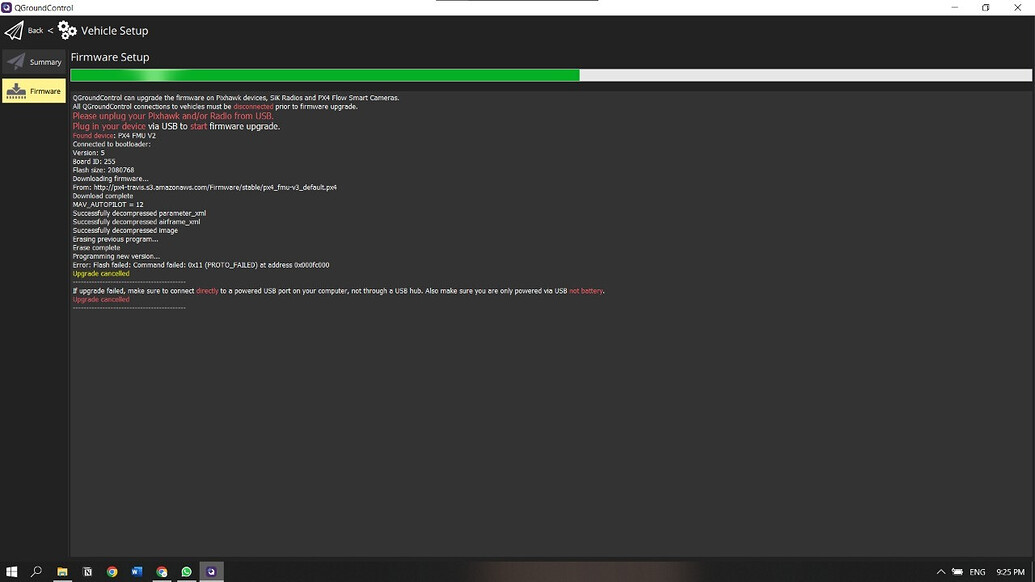The height and width of the screenshot is (582, 1035).
Task: Open the Windows Start menu
Action: 11,572
